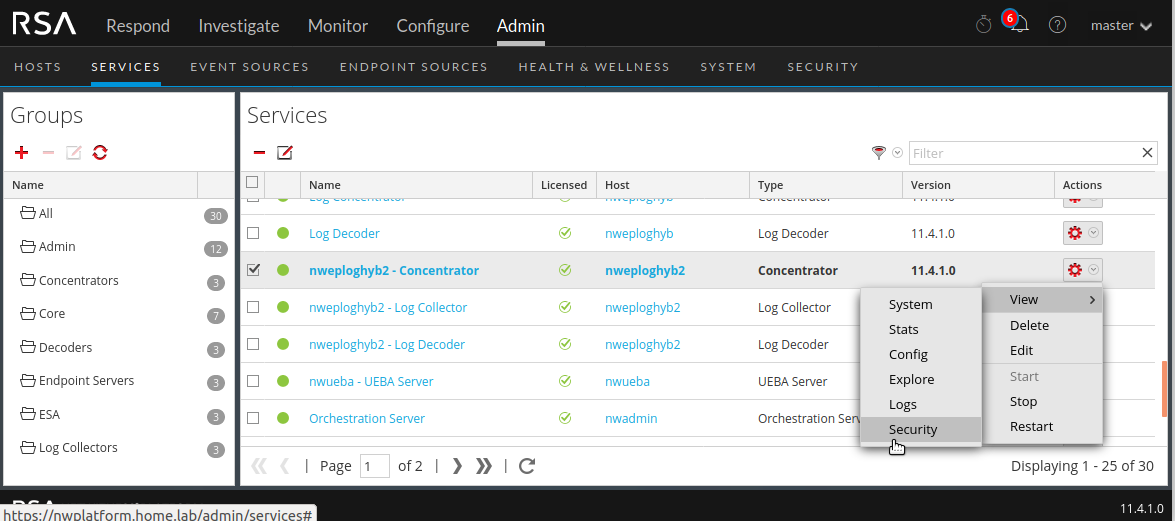This screenshot has width=1175, height=521.
Task: Refresh the services list in the pager
Action: 528,465
